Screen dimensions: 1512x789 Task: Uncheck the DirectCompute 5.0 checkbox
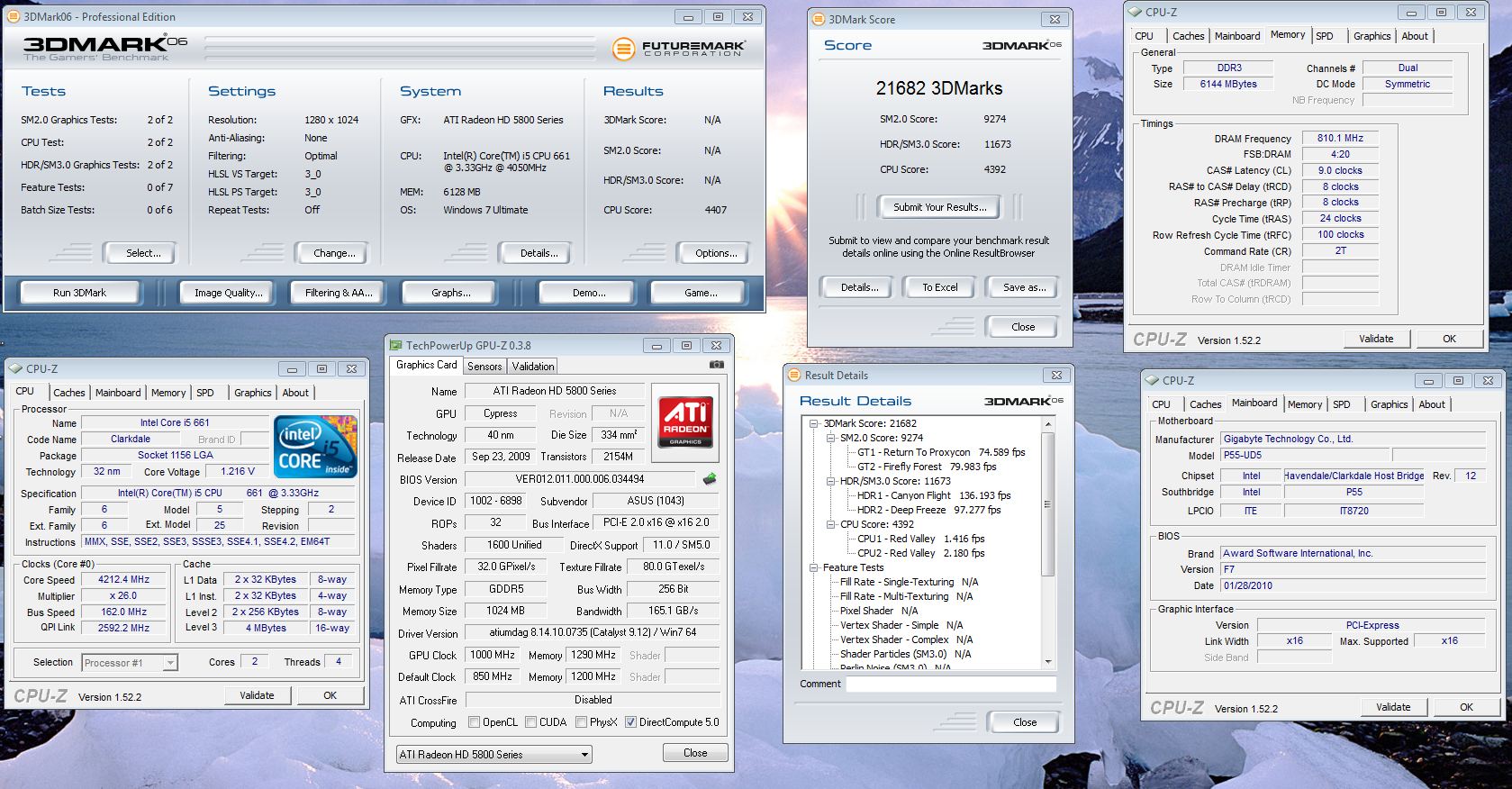630,722
